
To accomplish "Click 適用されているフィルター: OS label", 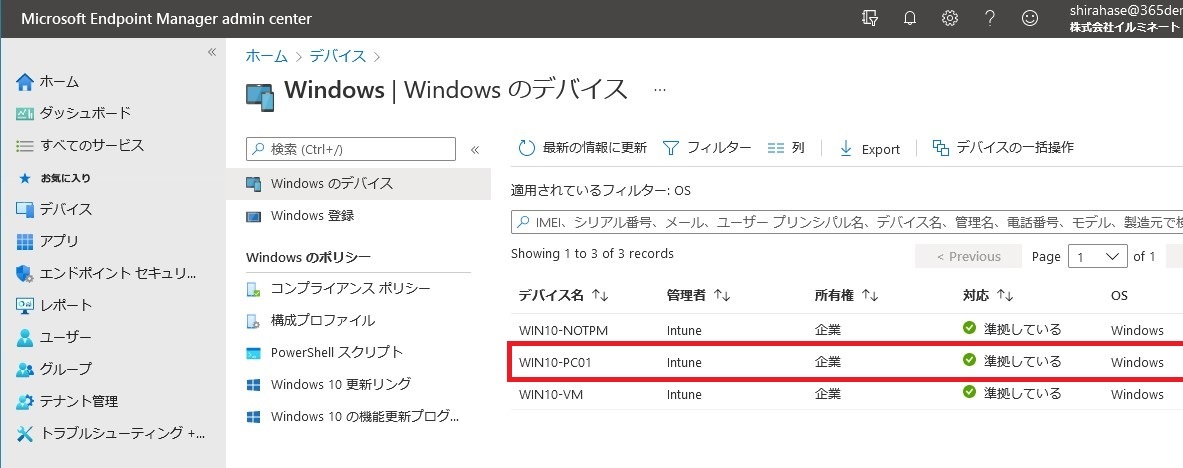I will (601, 191).
